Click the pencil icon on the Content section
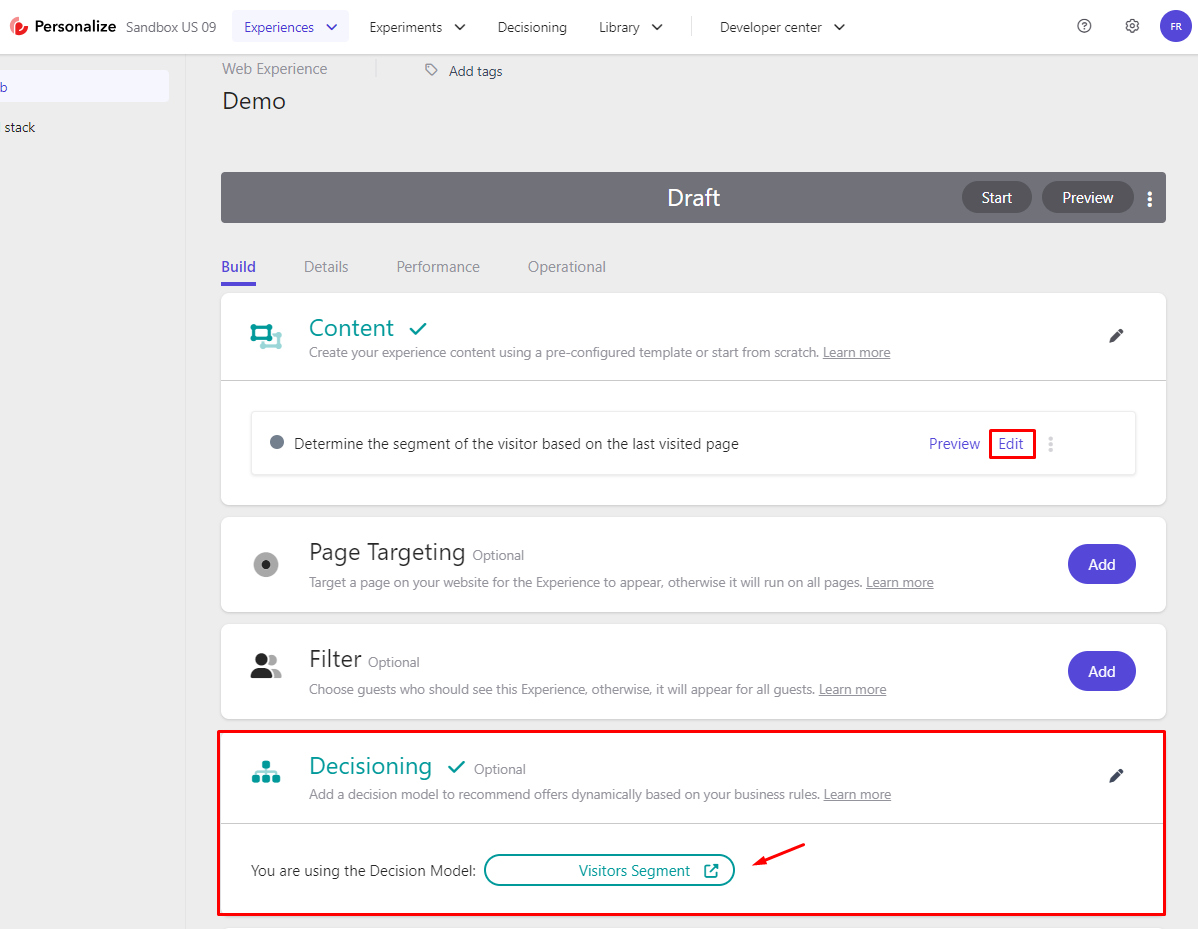The width and height of the screenshot is (1198, 929). point(1116,336)
